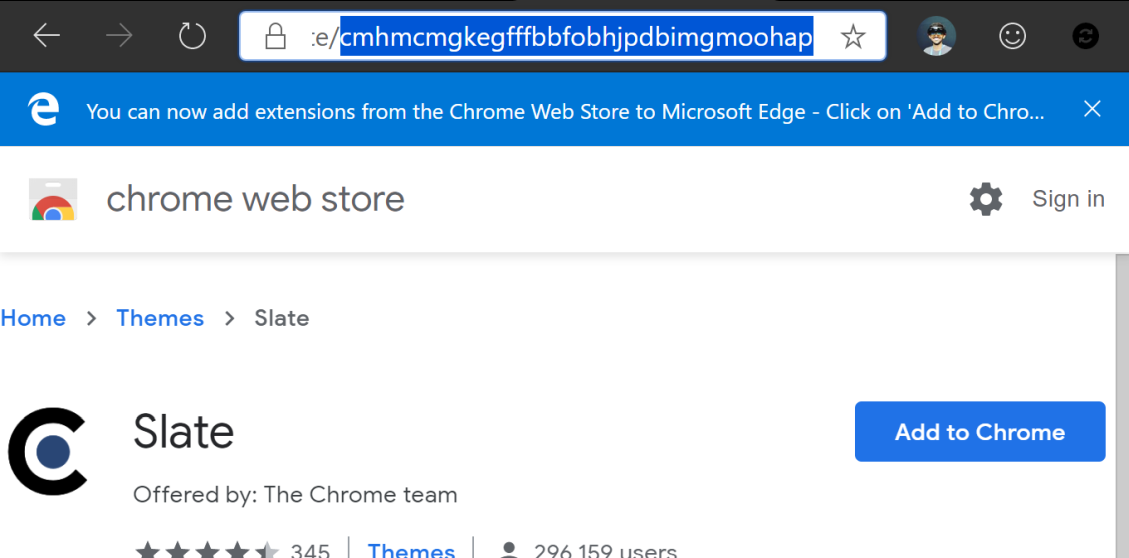Click inside the highlighted URL address bar

click(575, 38)
